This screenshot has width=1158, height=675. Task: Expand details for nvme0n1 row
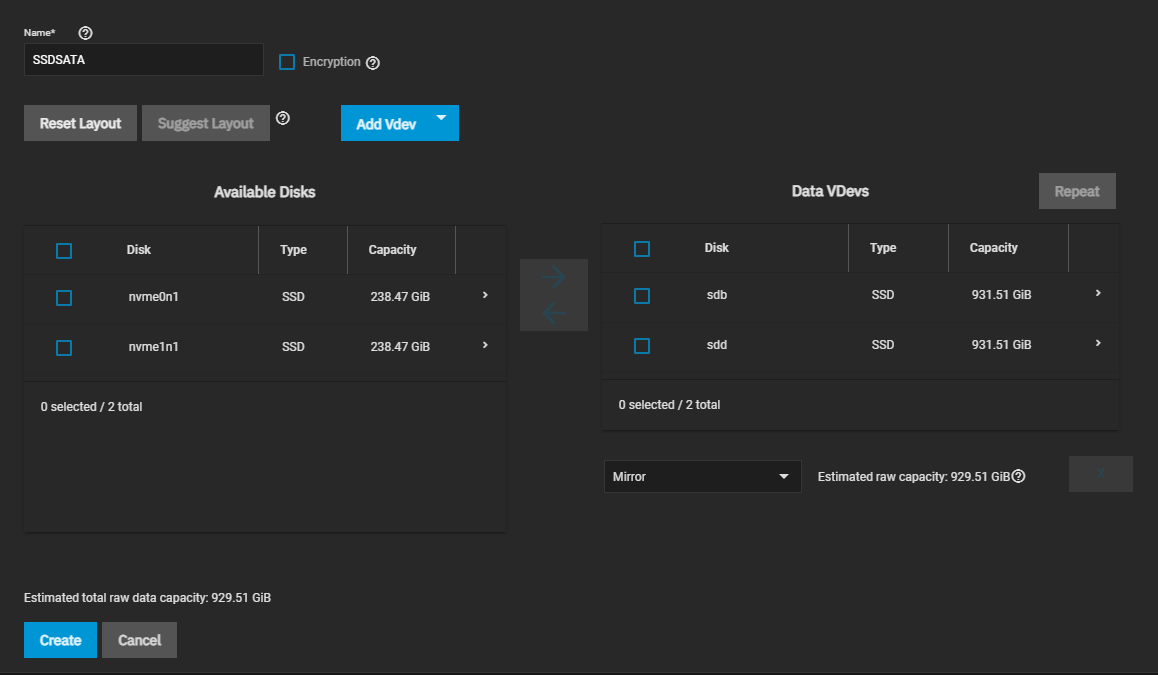(485, 295)
